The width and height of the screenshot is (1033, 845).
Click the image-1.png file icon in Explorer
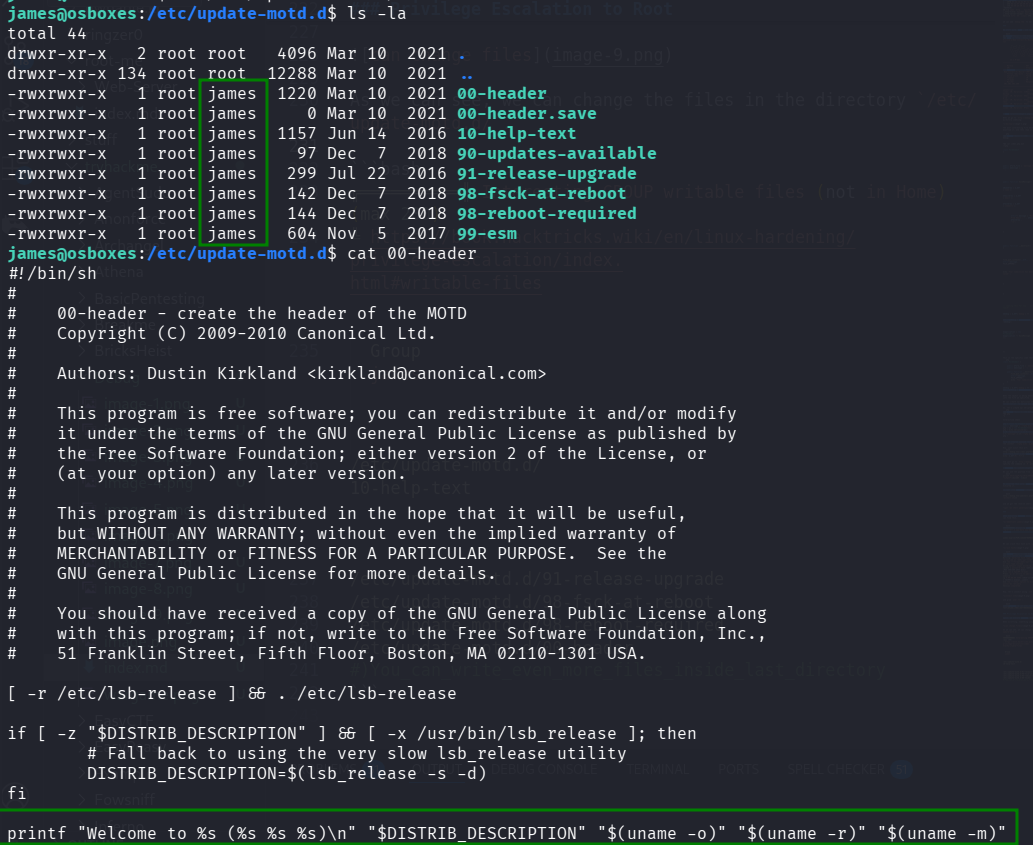(89, 402)
